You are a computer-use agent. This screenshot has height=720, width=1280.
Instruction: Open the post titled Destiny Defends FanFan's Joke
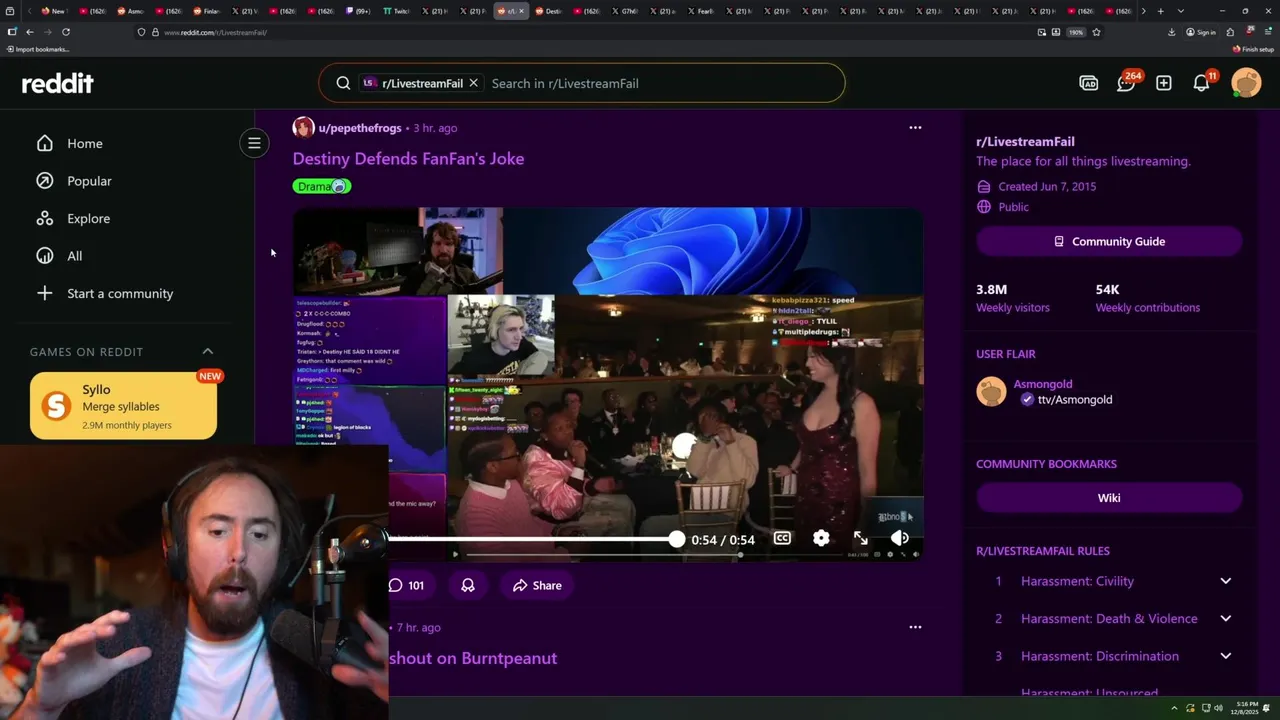[x=408, y=158]
